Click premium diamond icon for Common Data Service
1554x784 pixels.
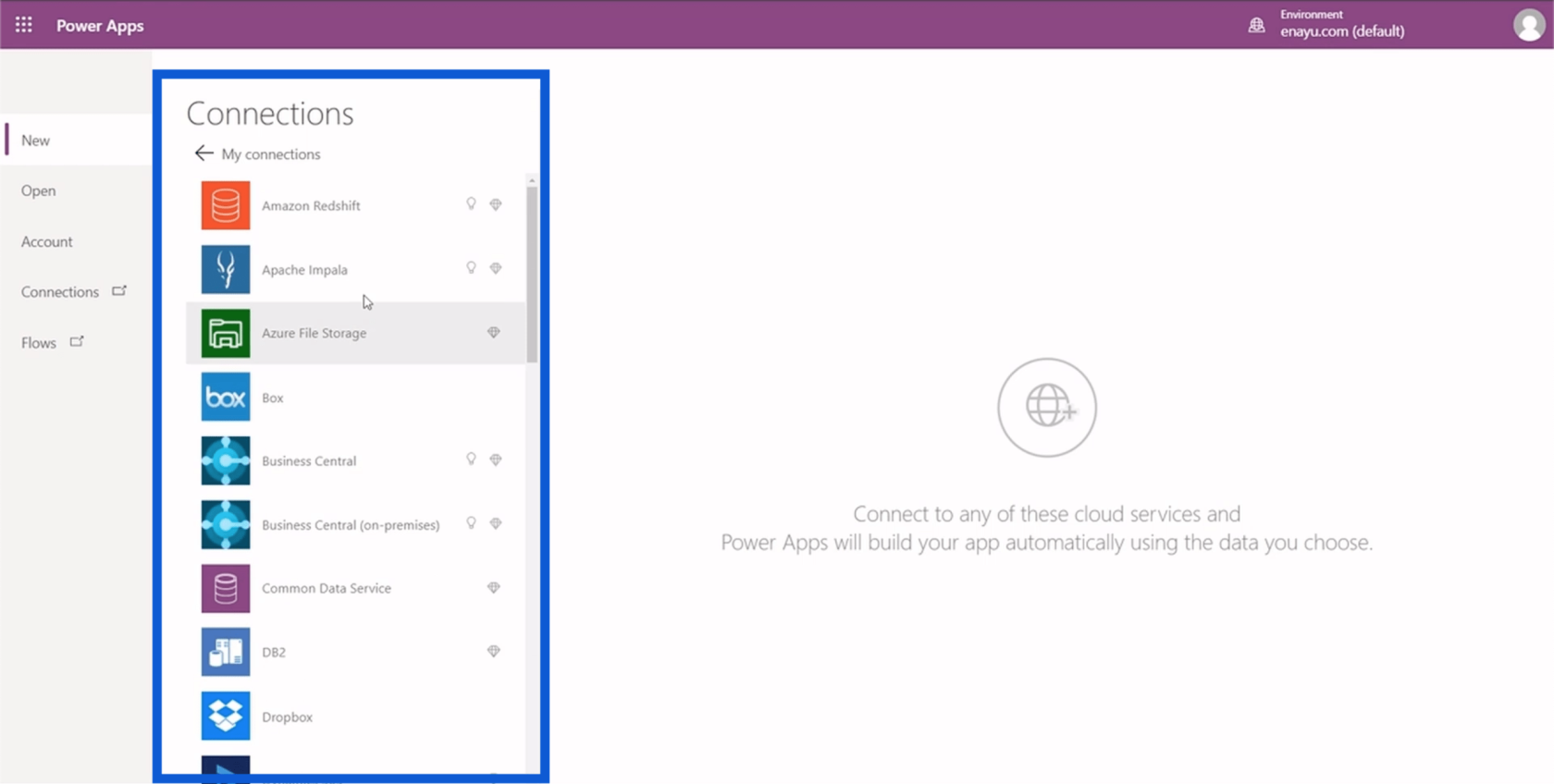pos(494,587)
